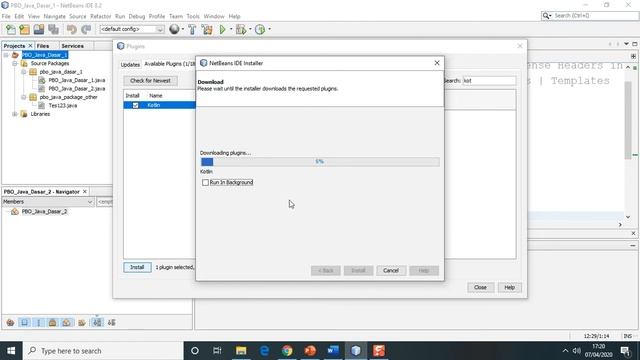This screenshot has width=640, height=360.
Task: Click the Plugins Search field
Action: [x=489, y=81]
